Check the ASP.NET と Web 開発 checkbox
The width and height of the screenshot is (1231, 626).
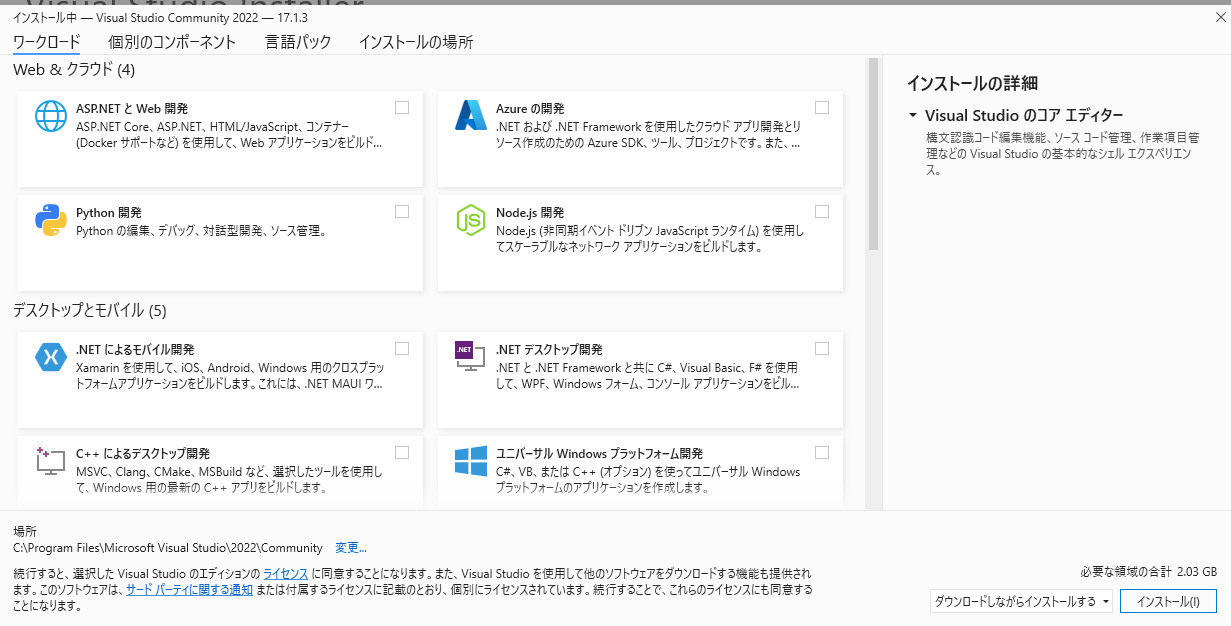[402, 108]
